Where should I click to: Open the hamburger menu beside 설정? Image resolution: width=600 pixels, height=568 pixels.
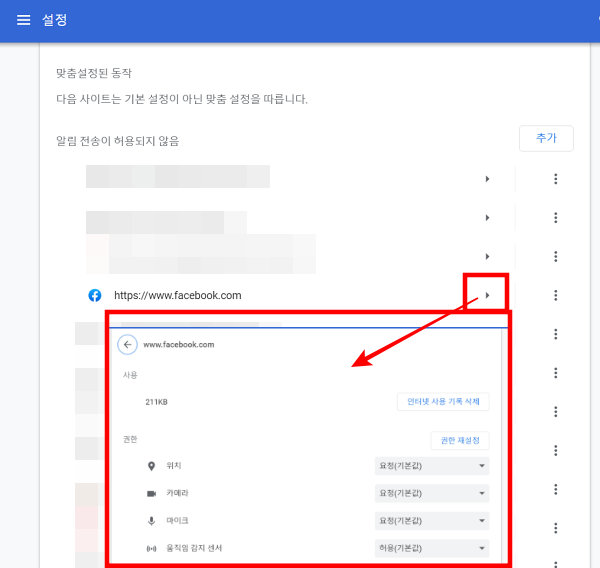point(23,20)
